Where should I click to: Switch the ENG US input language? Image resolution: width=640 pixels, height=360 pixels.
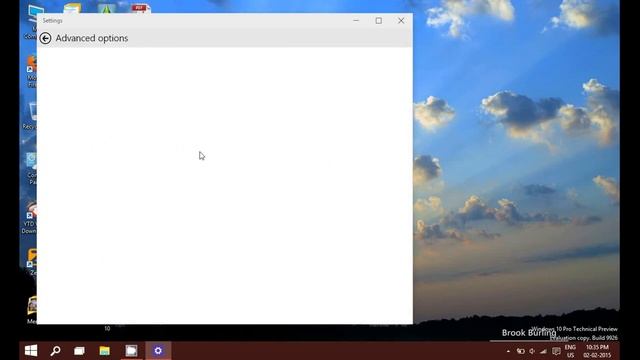pyautogui.click(x=570, y=351)
